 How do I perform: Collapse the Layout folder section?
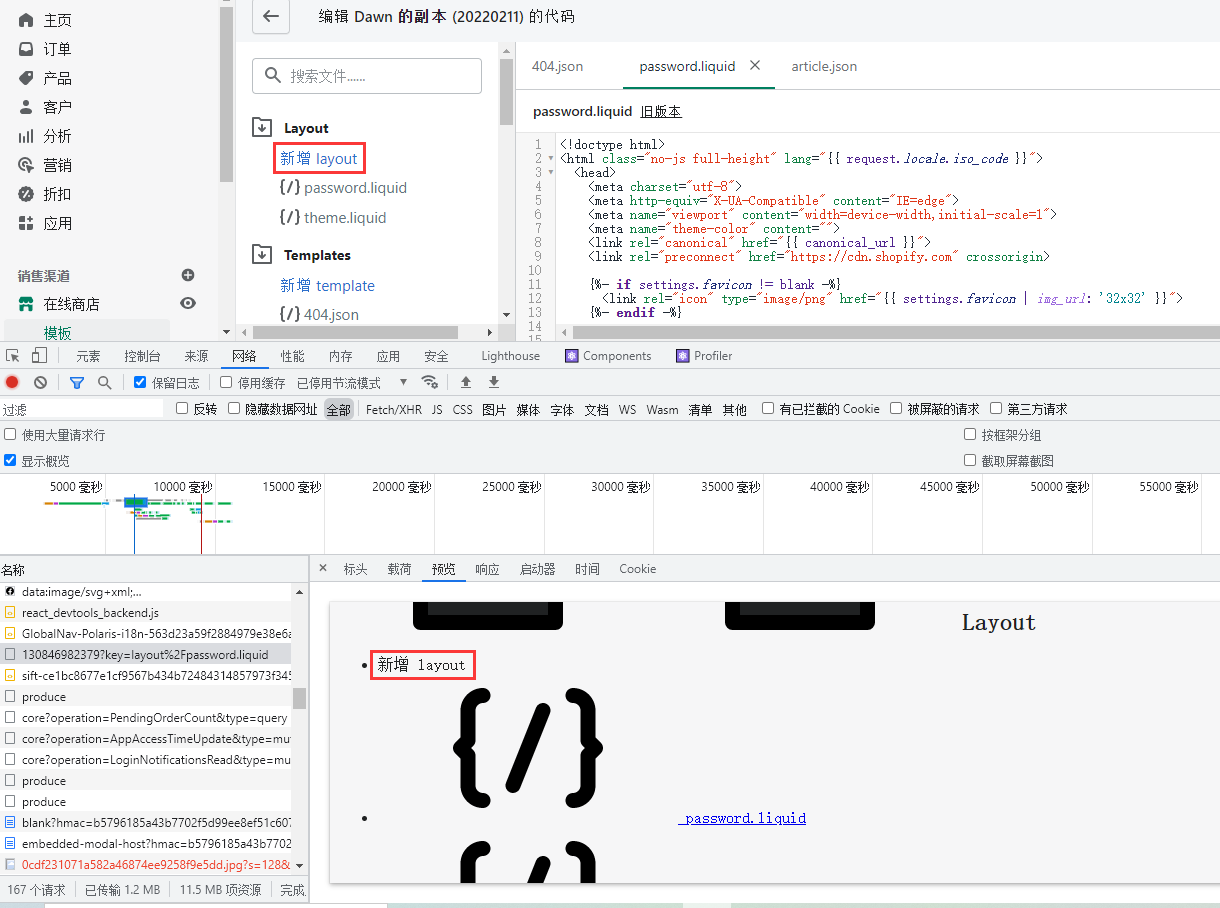pos(262,128)
